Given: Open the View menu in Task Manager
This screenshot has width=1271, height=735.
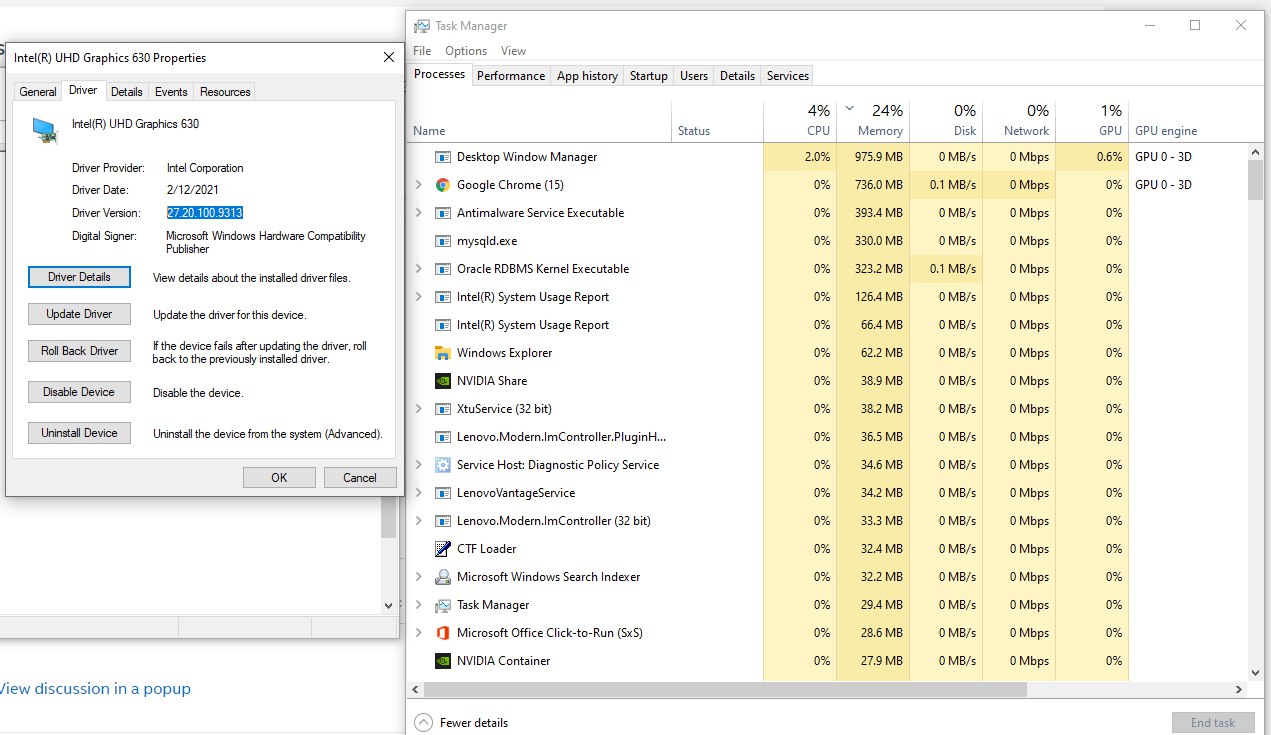Looking at the screenshot, I should click(x=513, y=51).
